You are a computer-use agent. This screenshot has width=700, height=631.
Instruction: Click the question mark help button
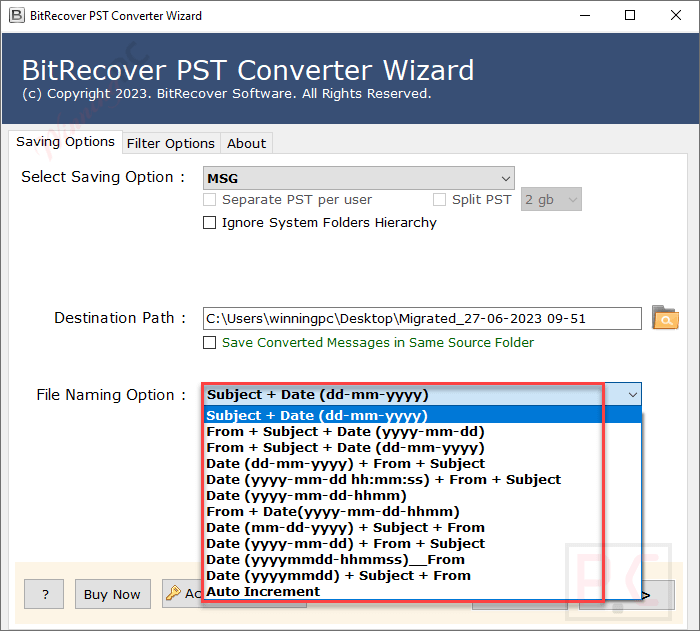coord(44,594)
